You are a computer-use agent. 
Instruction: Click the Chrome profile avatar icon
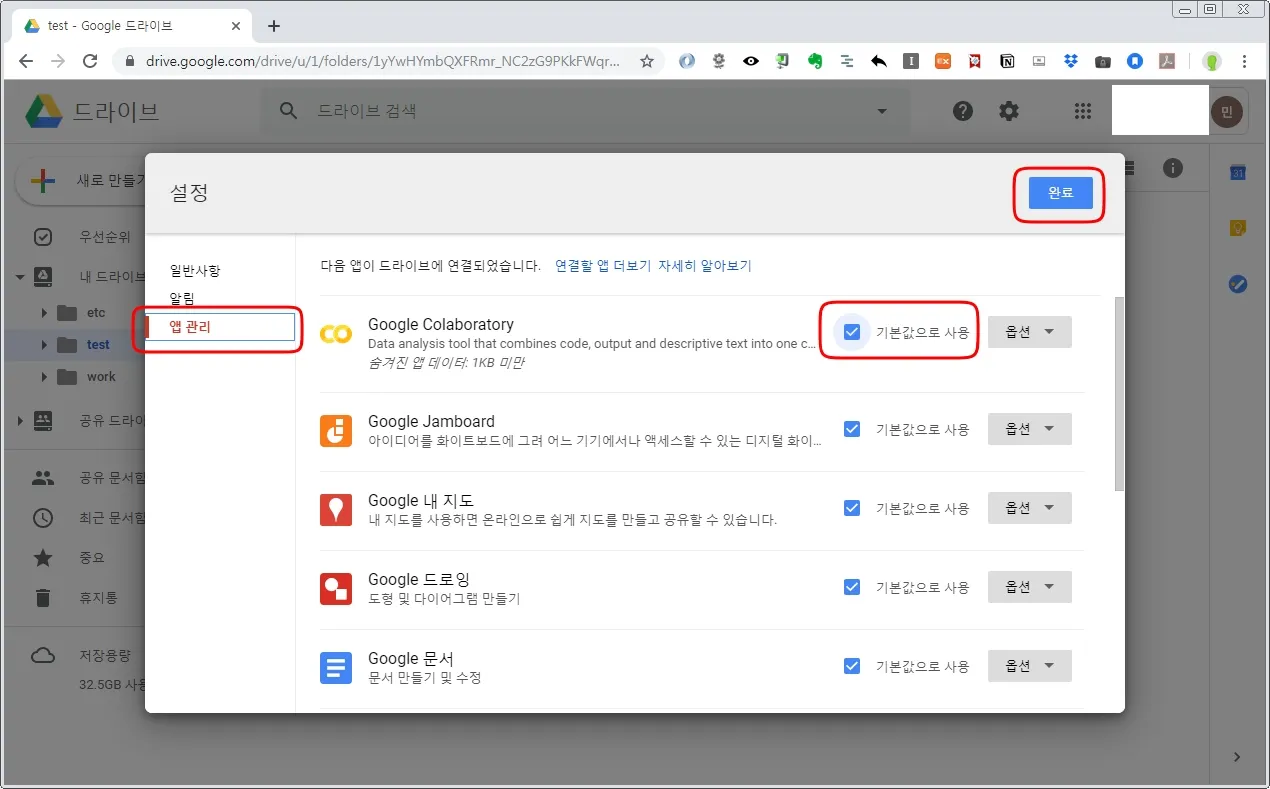point(1212,61)
